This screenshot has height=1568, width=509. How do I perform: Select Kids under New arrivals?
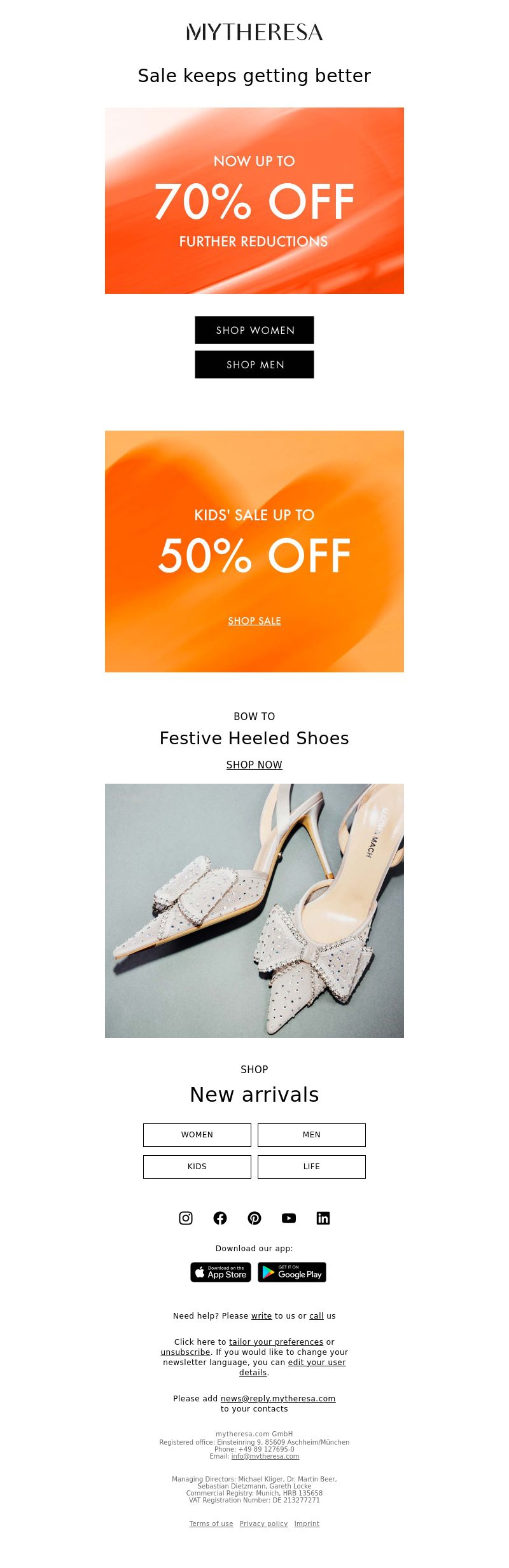click(197, 1167)
